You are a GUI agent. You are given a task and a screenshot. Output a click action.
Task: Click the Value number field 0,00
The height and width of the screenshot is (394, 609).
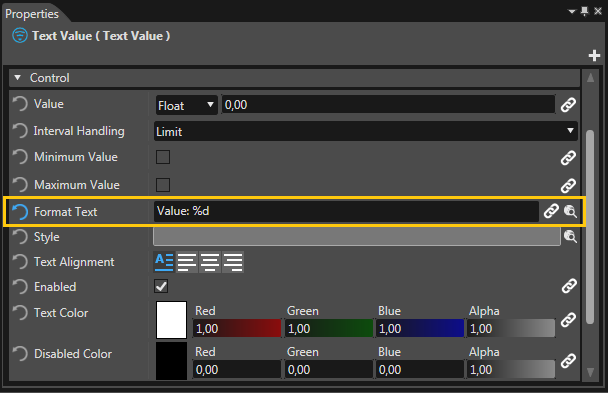(x=388, y=105)
